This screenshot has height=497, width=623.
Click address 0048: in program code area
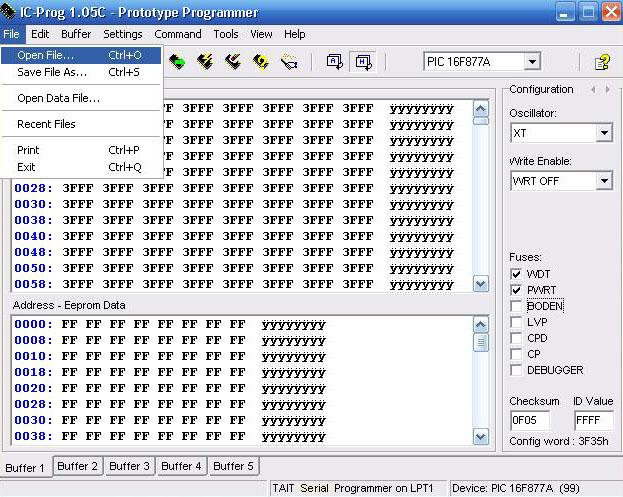click(33, 252)
